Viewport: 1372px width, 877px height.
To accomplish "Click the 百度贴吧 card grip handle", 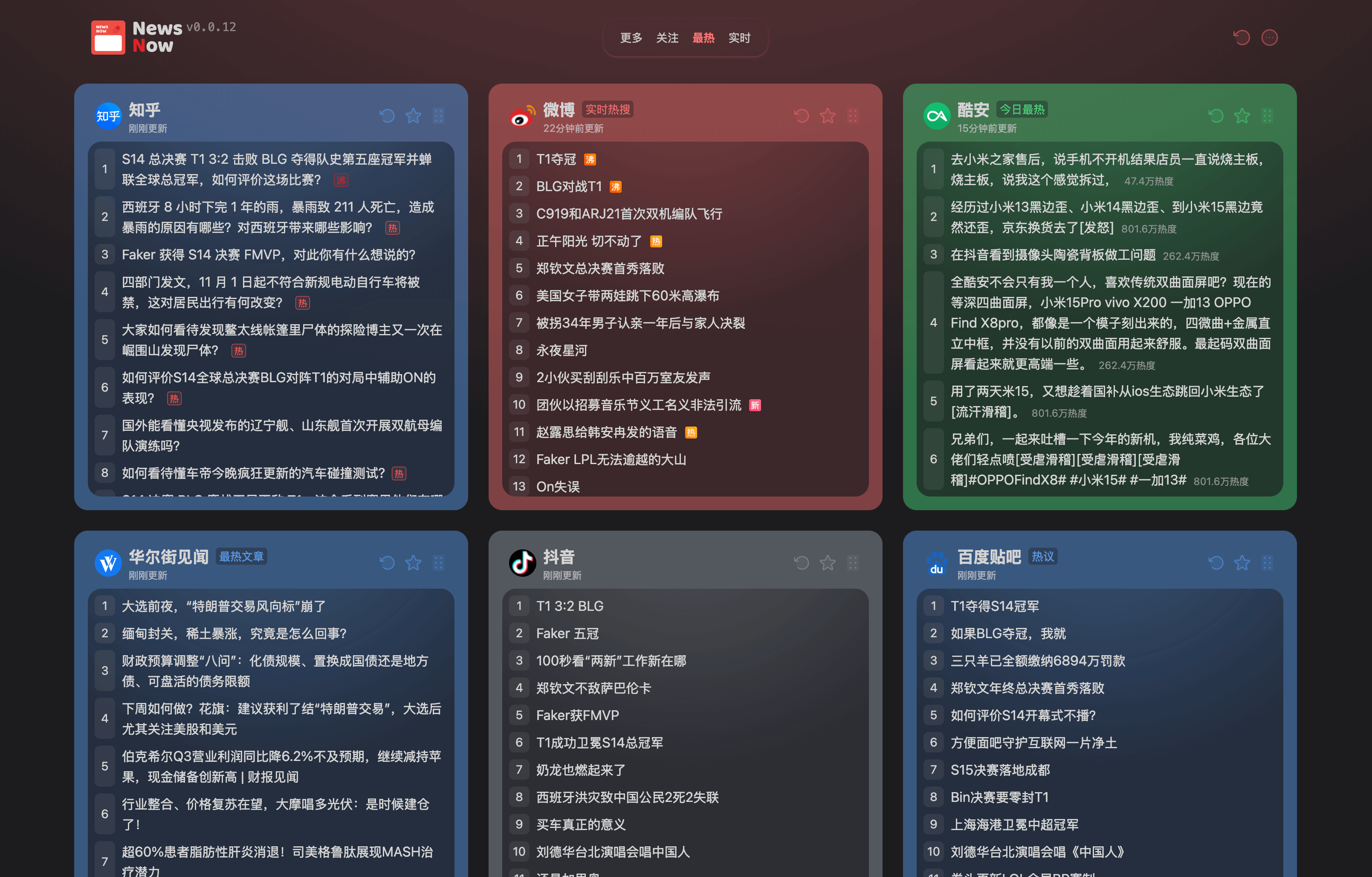I will click(x=1267, y=563).
